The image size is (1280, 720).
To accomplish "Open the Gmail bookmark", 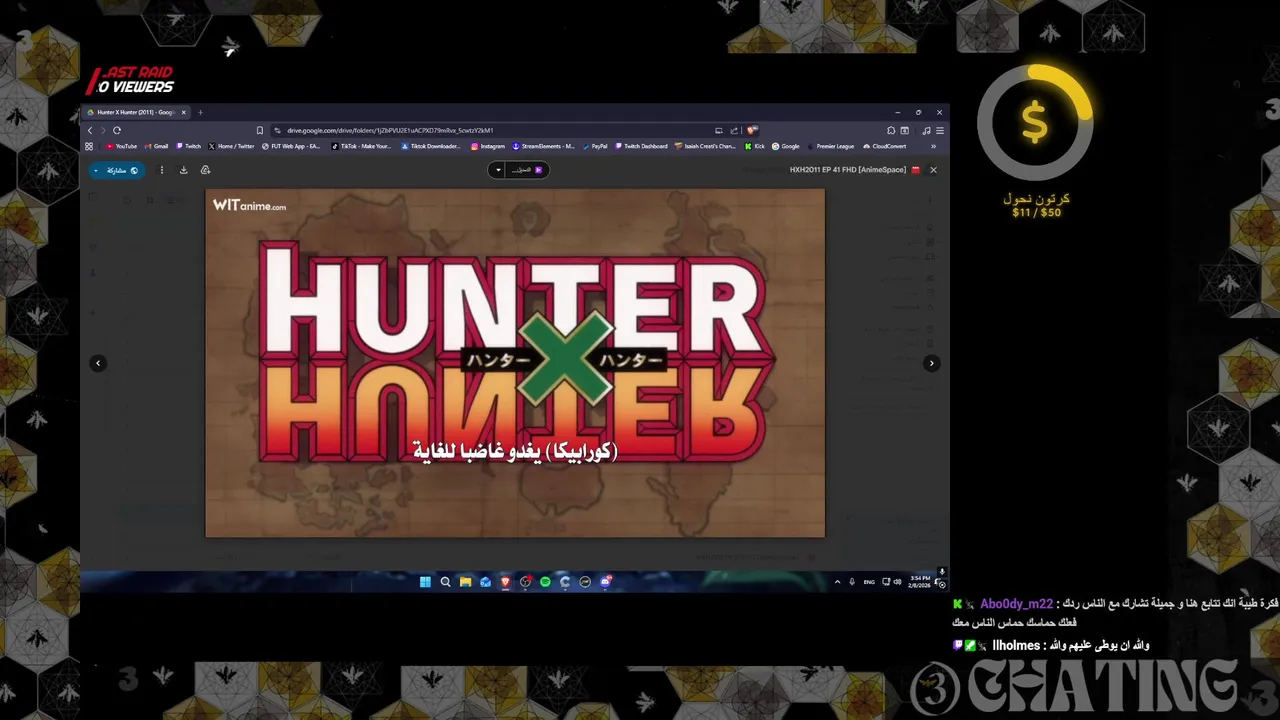I will click(x=155, y=146).
